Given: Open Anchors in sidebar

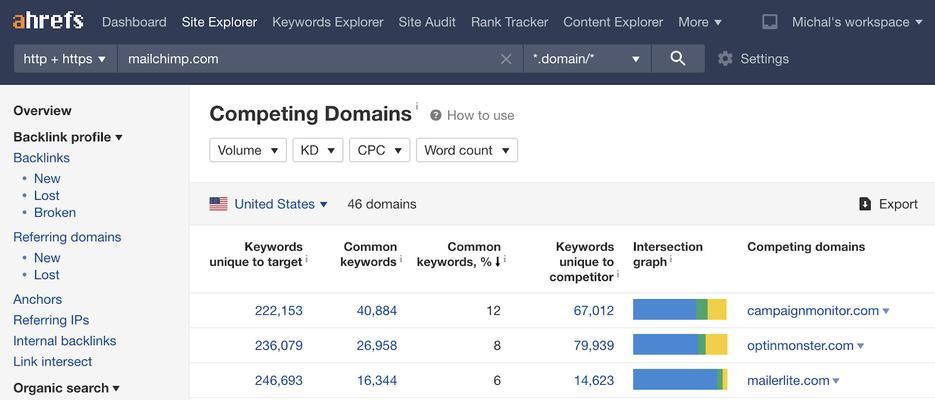Looking at the screenshot, I should (x=38, y=299).
